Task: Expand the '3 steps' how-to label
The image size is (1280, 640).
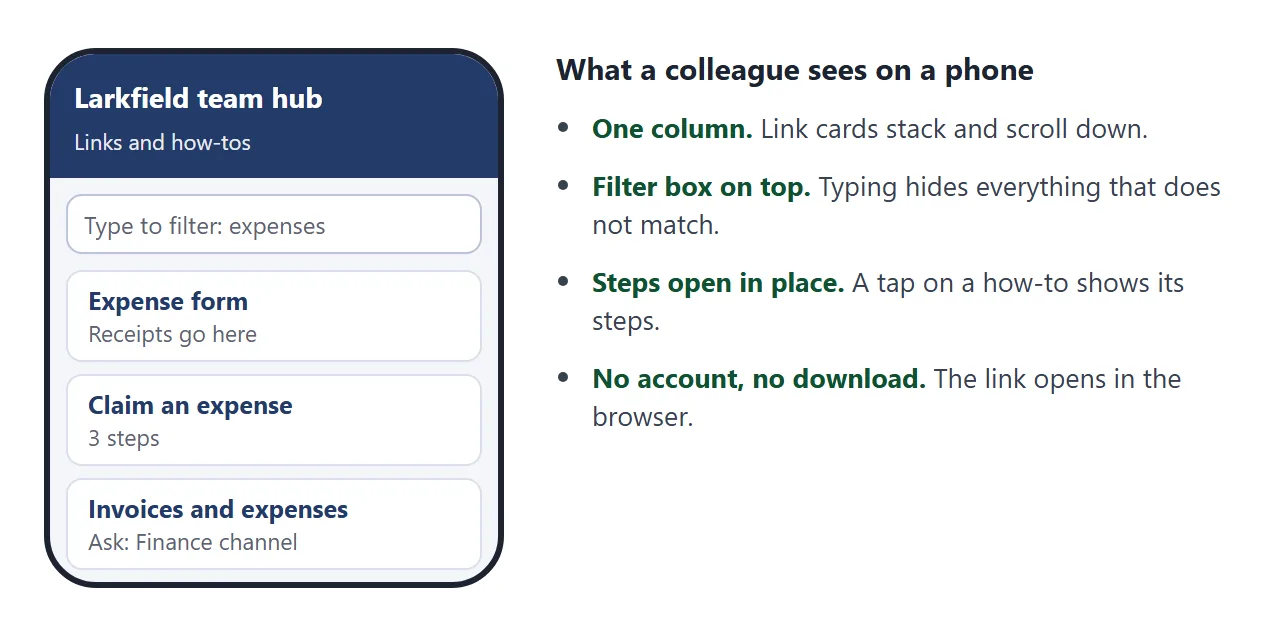Action: coord(124,439)
